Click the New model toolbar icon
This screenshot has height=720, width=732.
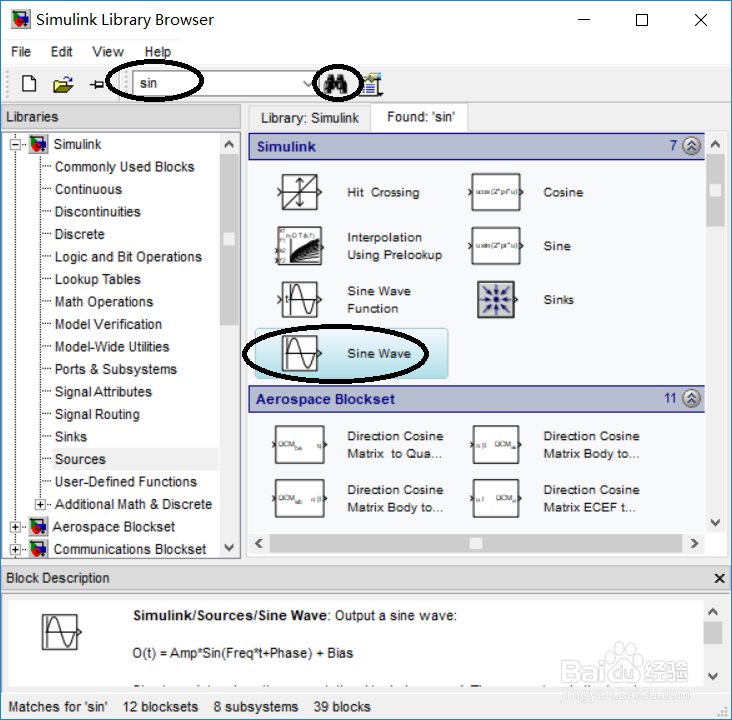pyautogui.click(x=29, y=84)
